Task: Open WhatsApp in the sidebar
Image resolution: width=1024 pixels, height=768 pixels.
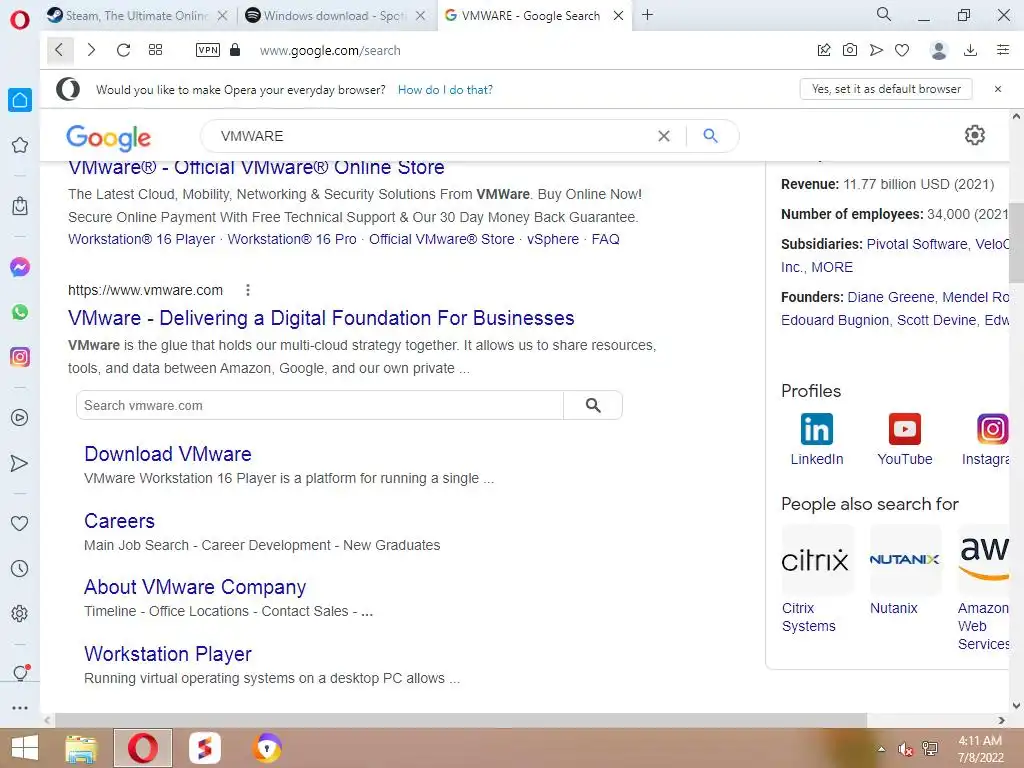Action: click(20, 312)
